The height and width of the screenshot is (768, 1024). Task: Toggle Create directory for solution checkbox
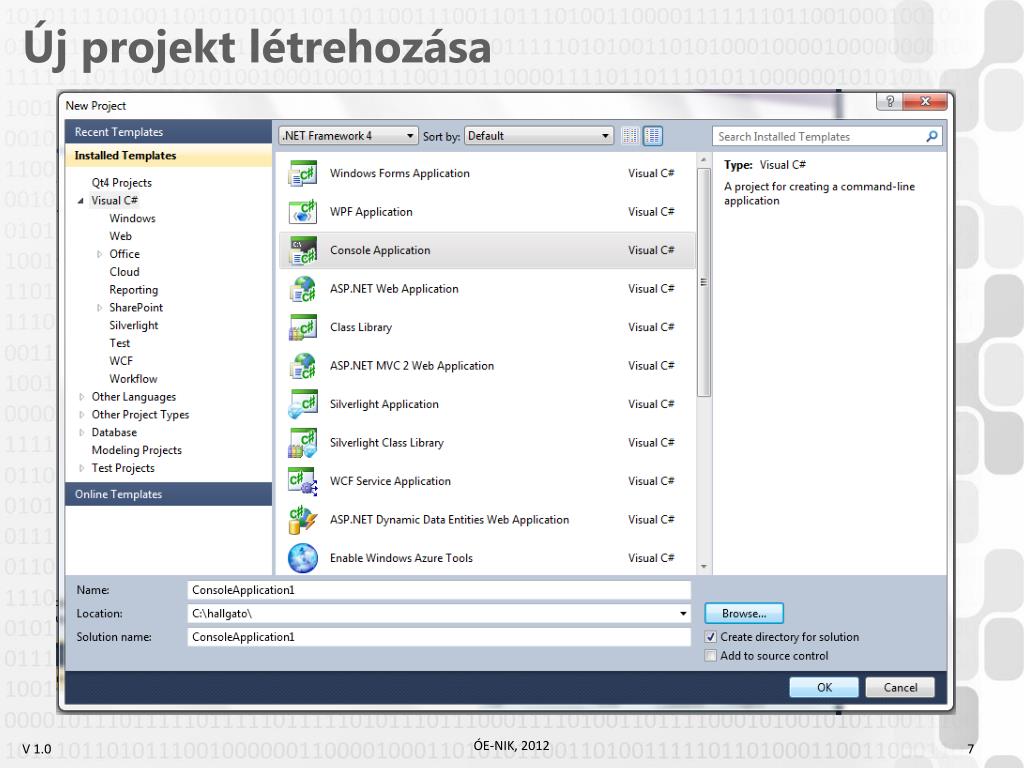[x=711, y=637]
